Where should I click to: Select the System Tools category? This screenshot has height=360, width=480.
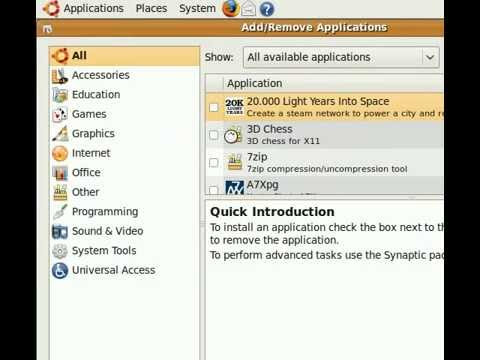pos(124,251)
